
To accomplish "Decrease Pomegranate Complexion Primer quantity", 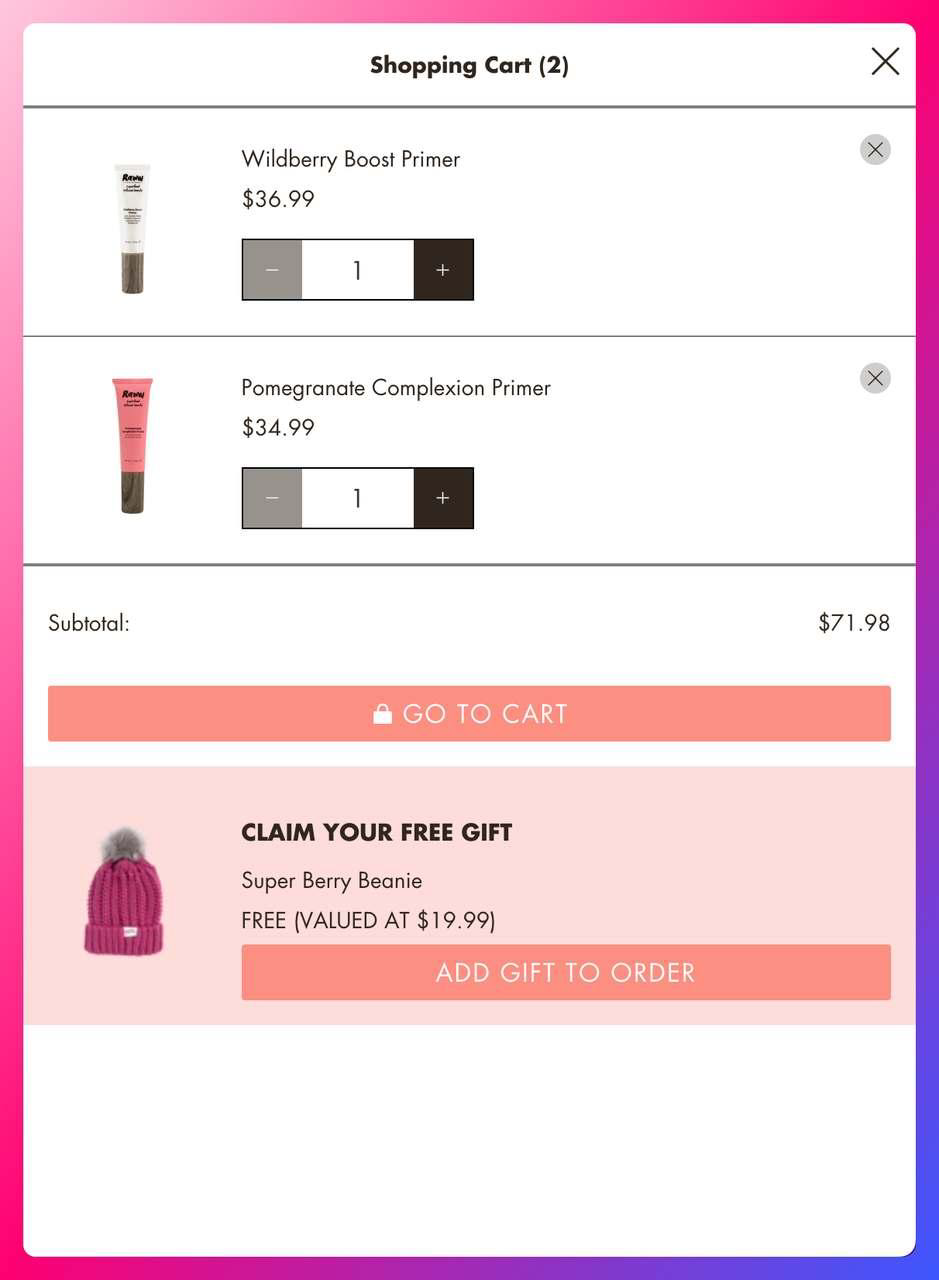I will (x=272, y=498).
